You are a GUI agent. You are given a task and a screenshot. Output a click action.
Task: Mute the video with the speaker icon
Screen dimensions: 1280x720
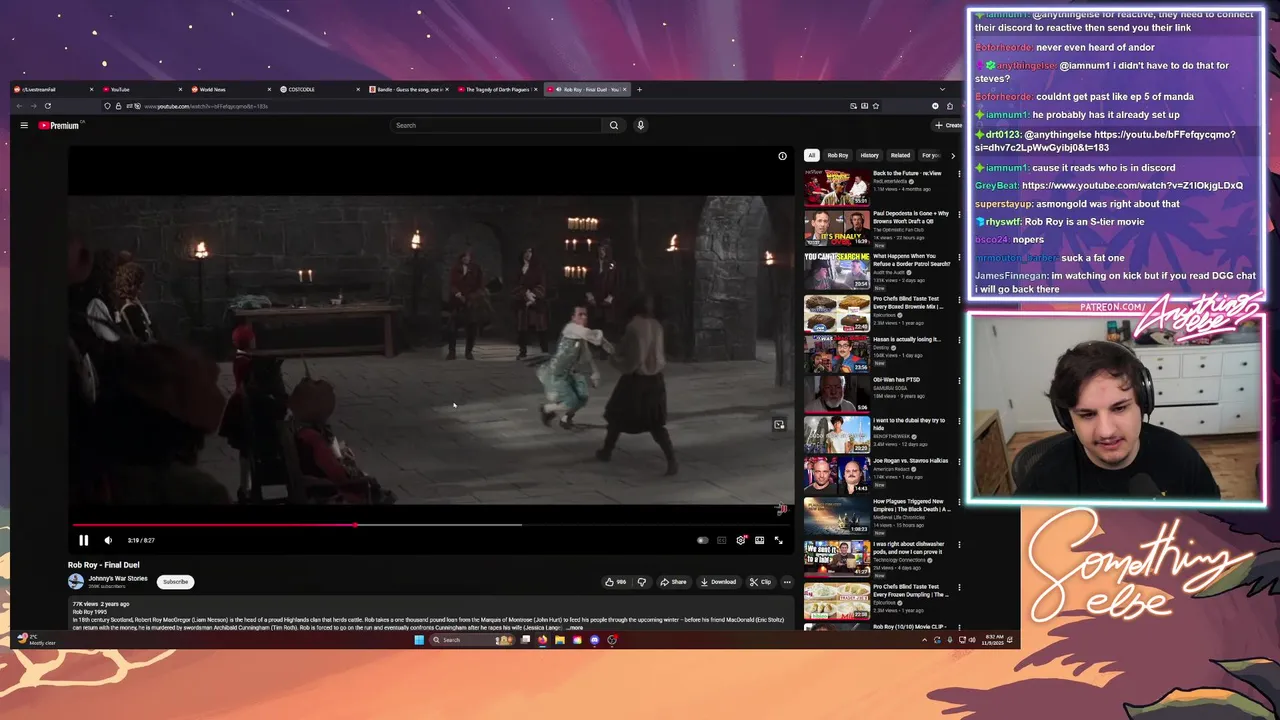108,540
